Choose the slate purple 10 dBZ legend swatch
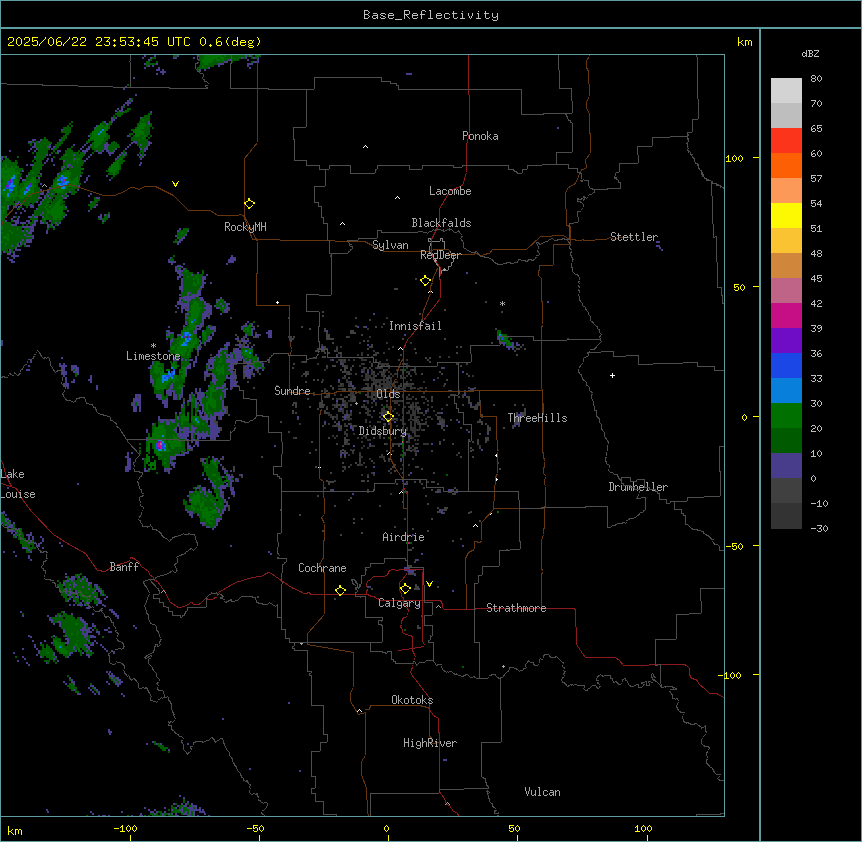The image size is (862, 842). (786, 466)
